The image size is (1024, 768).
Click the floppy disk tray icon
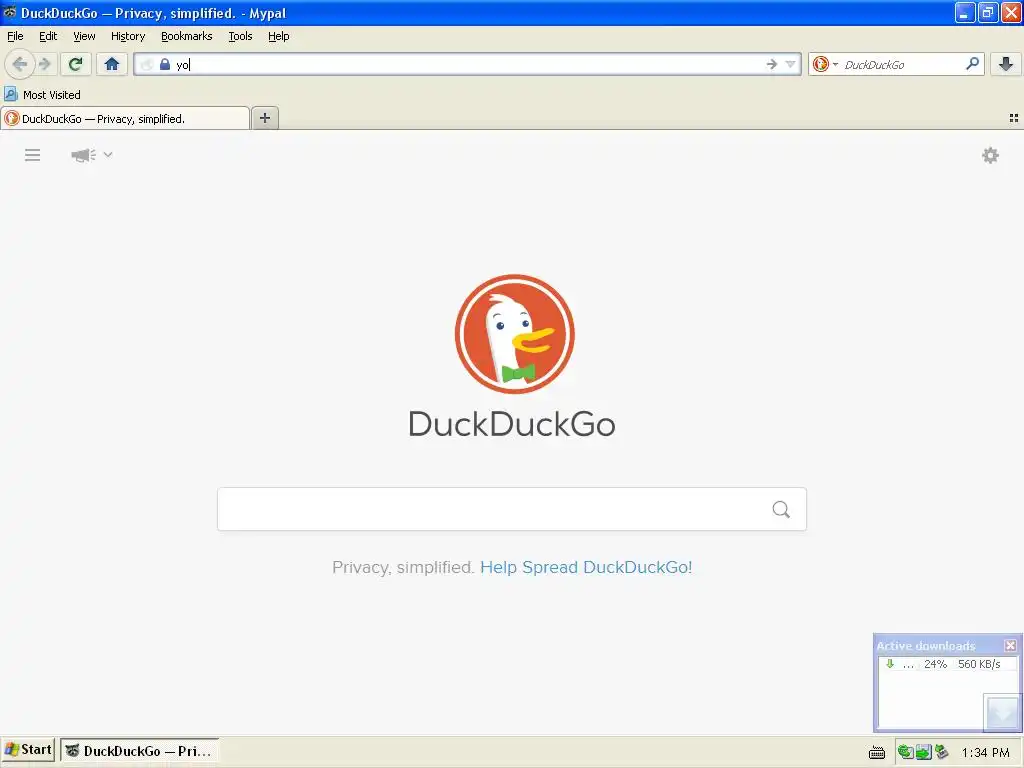(923, 752)
